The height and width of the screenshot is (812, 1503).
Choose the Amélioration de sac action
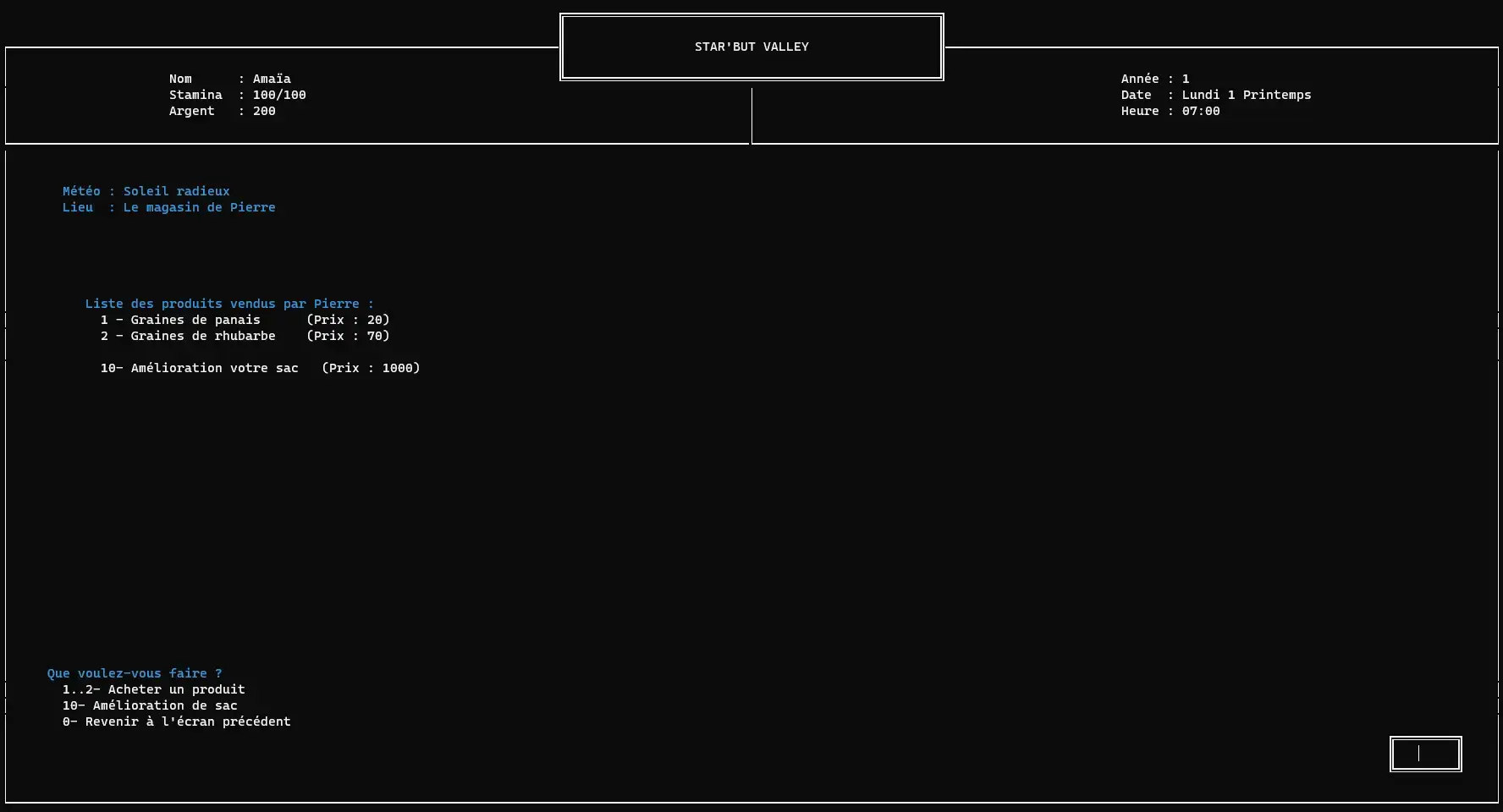[x=150, y=705]
